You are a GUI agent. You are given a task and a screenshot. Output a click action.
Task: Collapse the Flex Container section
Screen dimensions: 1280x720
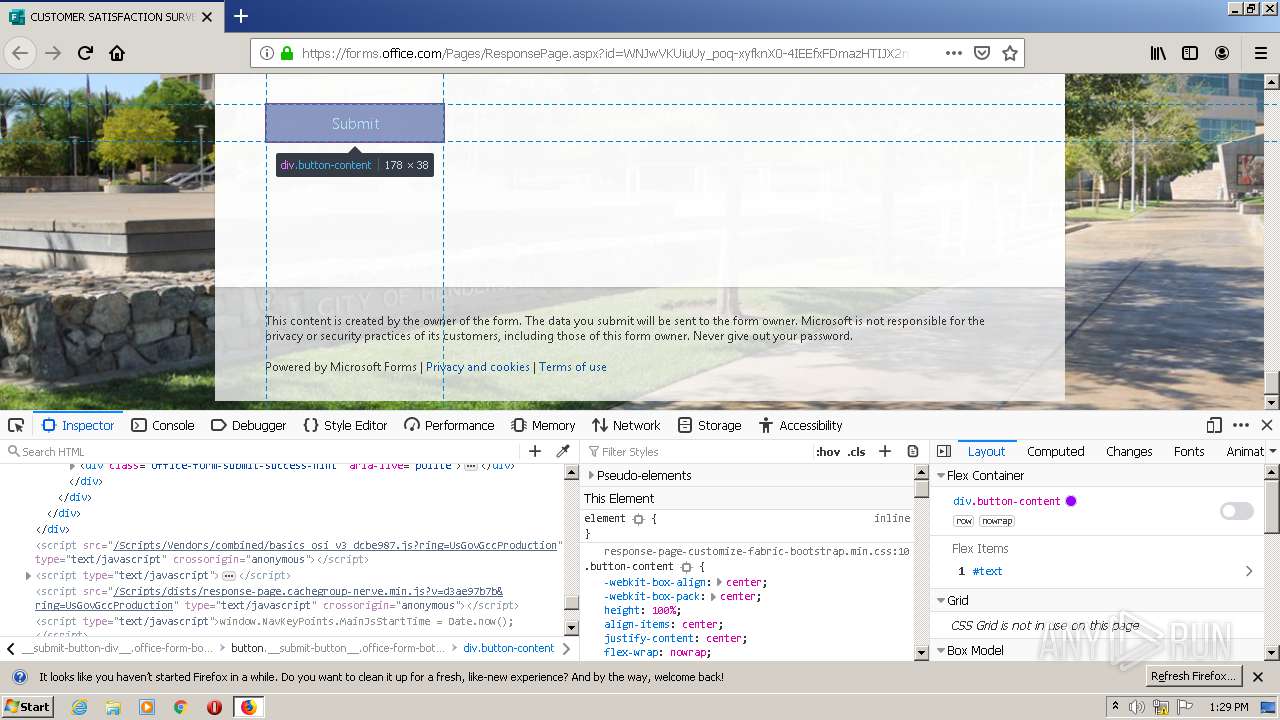pos(941,475)
